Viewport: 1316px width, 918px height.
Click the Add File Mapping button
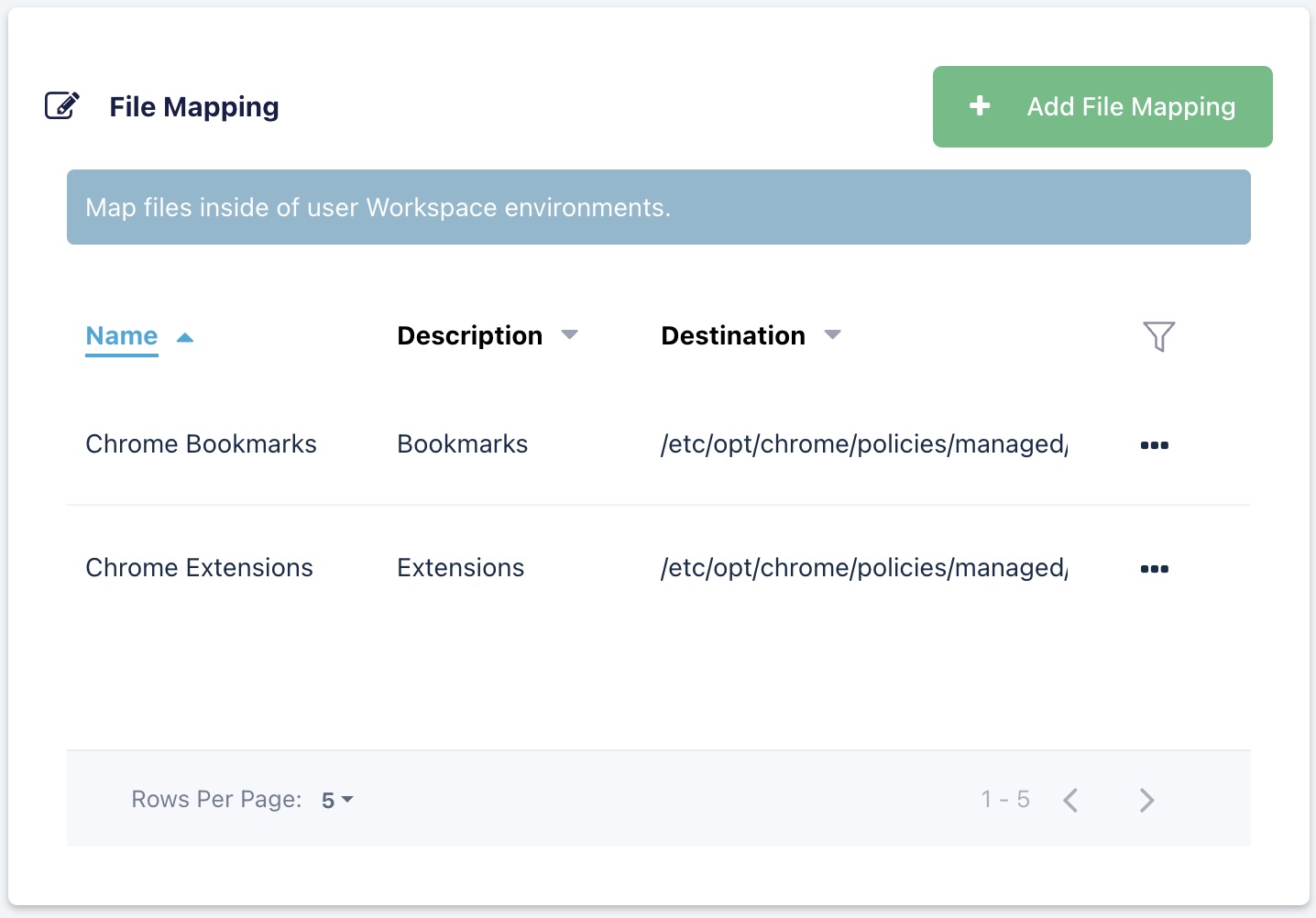(x=1102, y=106)
